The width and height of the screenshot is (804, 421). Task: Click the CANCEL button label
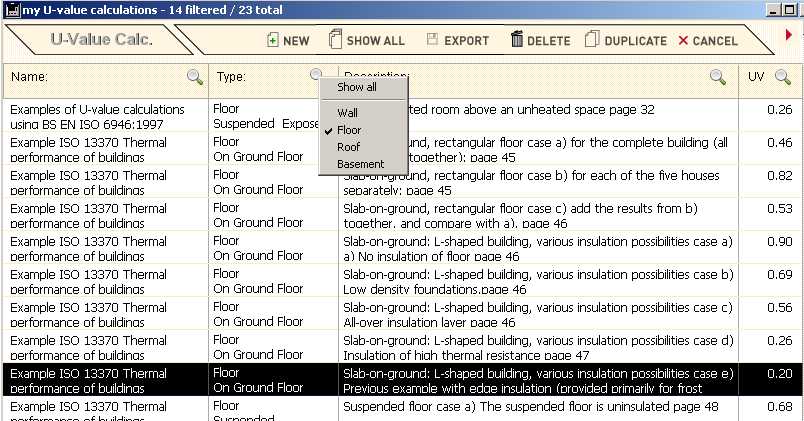coord(715,41)
